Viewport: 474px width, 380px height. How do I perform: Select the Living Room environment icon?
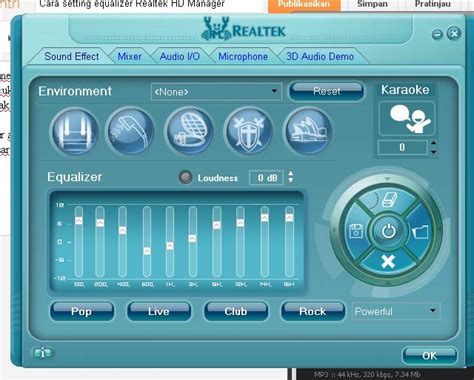74,131
